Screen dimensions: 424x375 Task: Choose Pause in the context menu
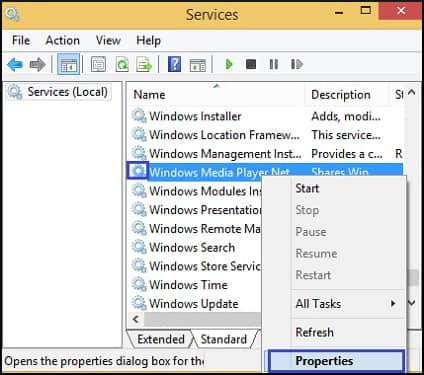click(x=334, y=232)
